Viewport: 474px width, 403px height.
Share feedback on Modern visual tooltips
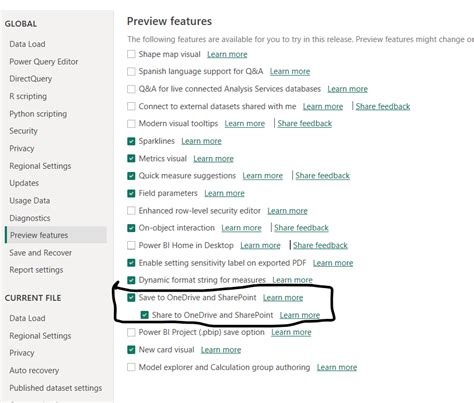point(305,124)
